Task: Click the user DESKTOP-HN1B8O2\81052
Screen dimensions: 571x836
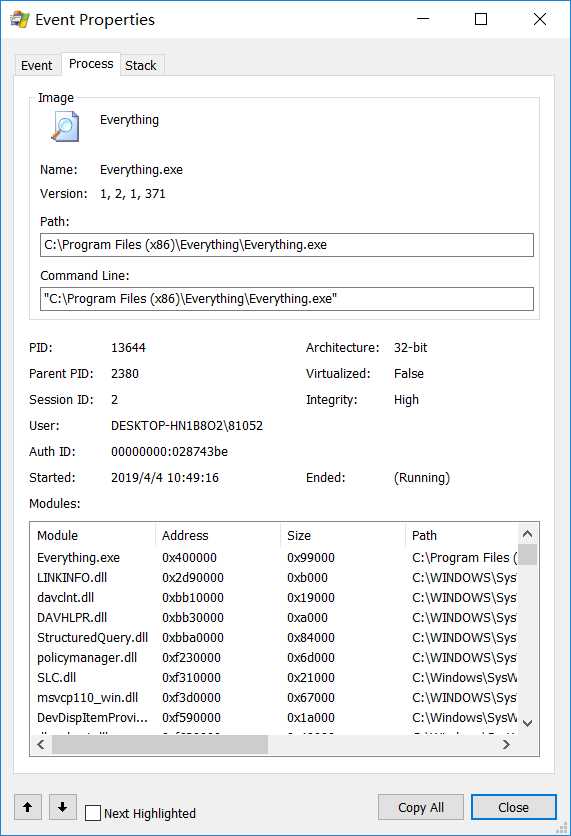Action: pos(187,426)
